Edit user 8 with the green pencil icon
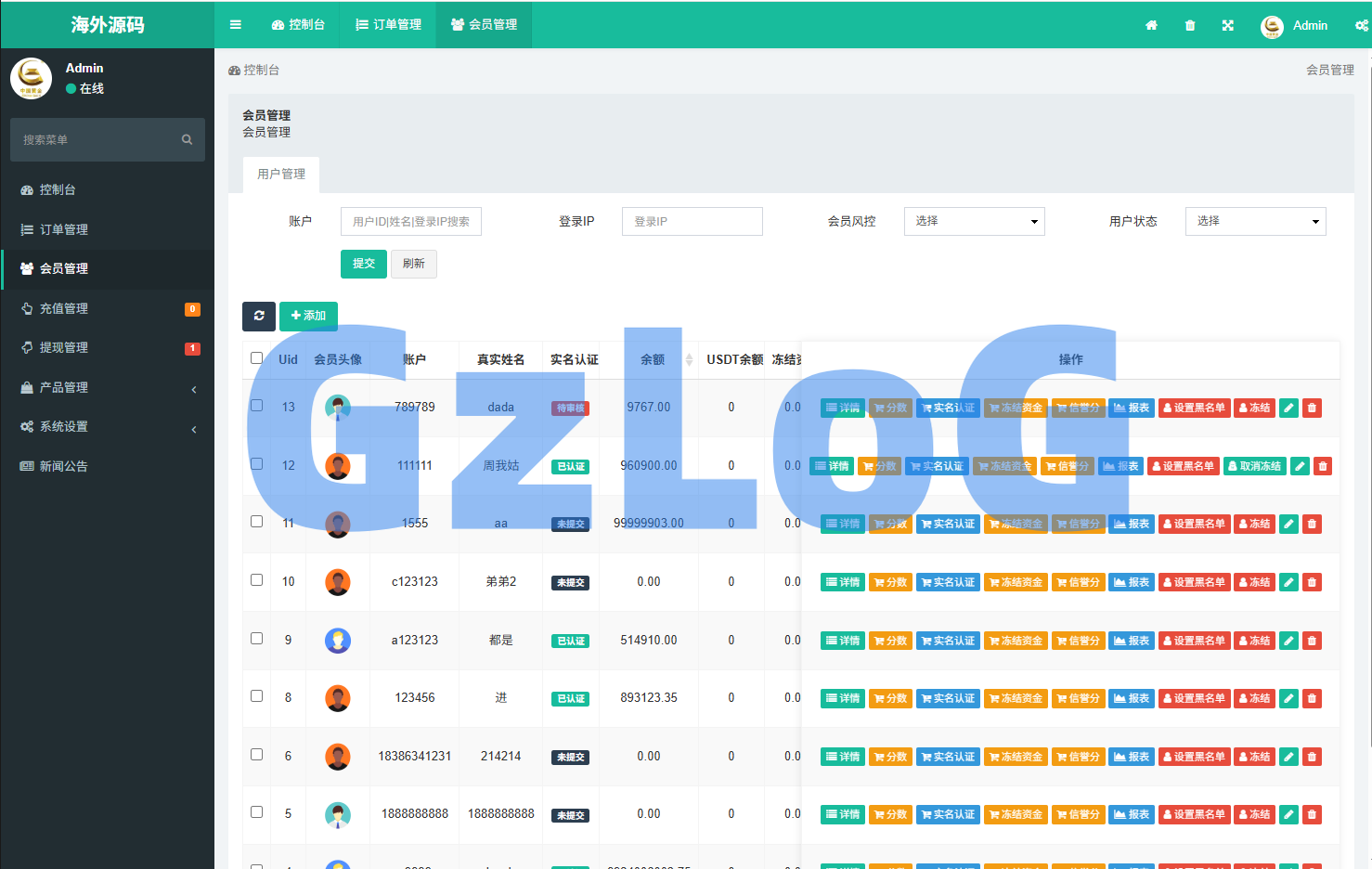 pos(1288,698)
